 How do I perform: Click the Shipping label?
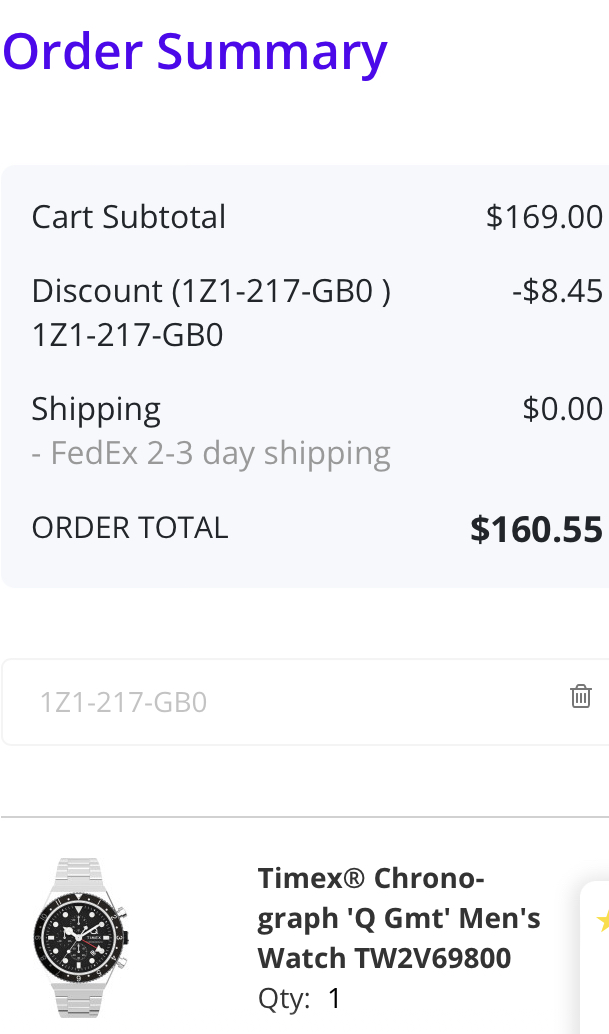click(96, 409)
